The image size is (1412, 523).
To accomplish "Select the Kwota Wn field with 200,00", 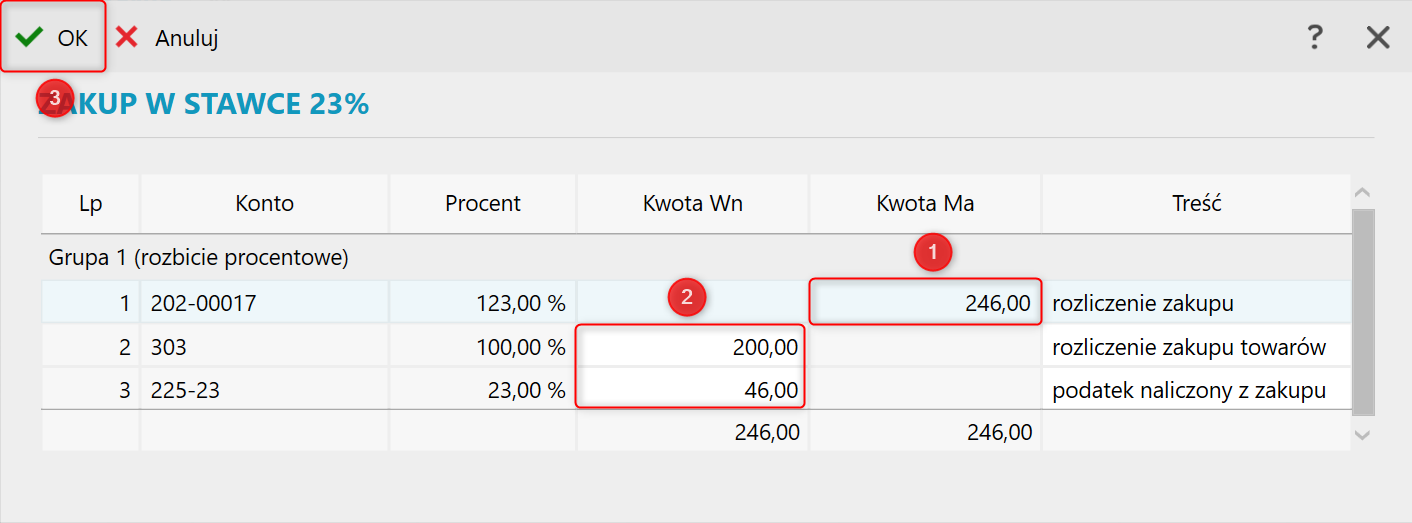I will pos(692,347).
